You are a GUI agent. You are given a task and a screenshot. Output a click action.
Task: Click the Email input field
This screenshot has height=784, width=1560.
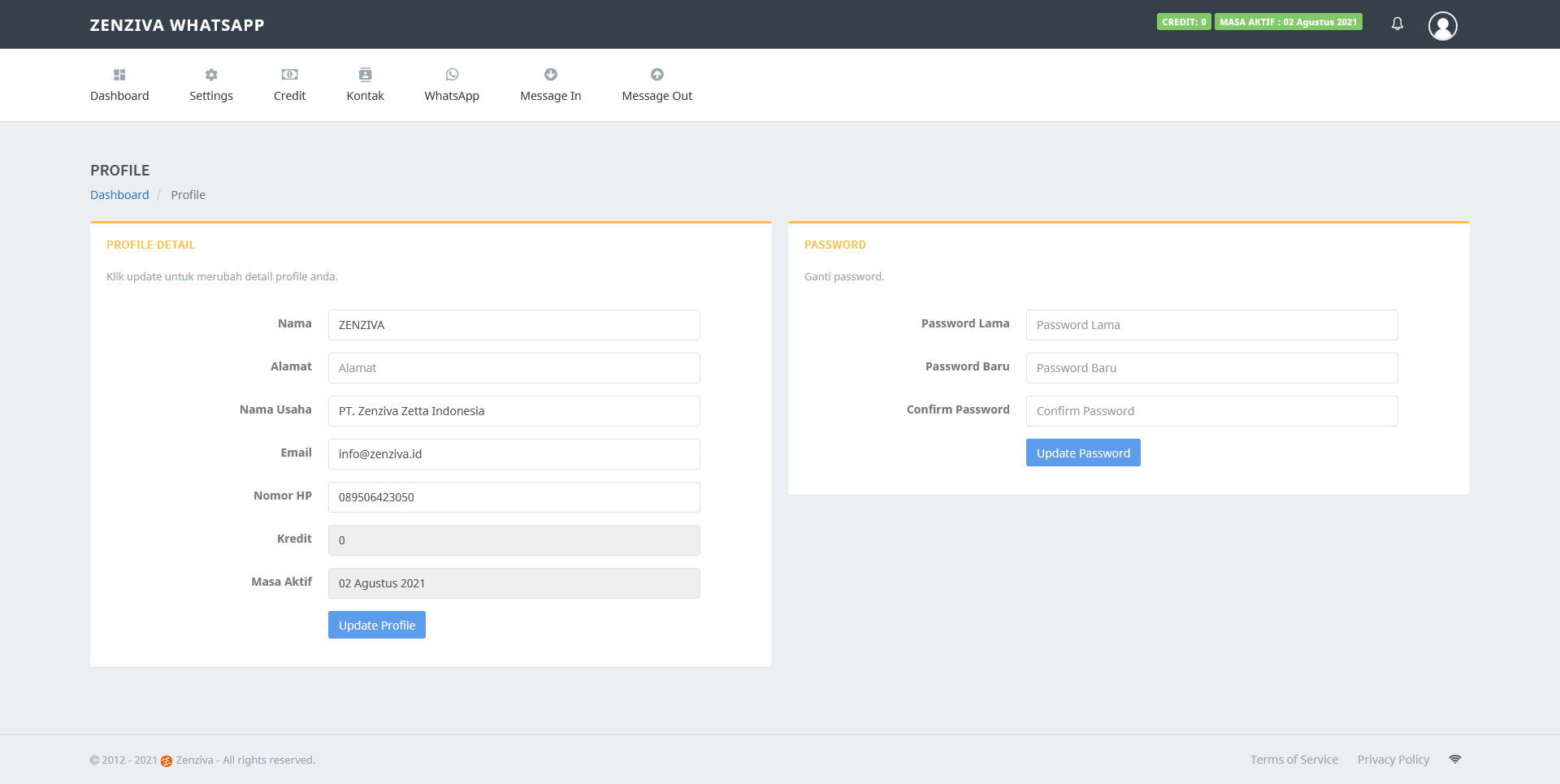click(514, 454)
